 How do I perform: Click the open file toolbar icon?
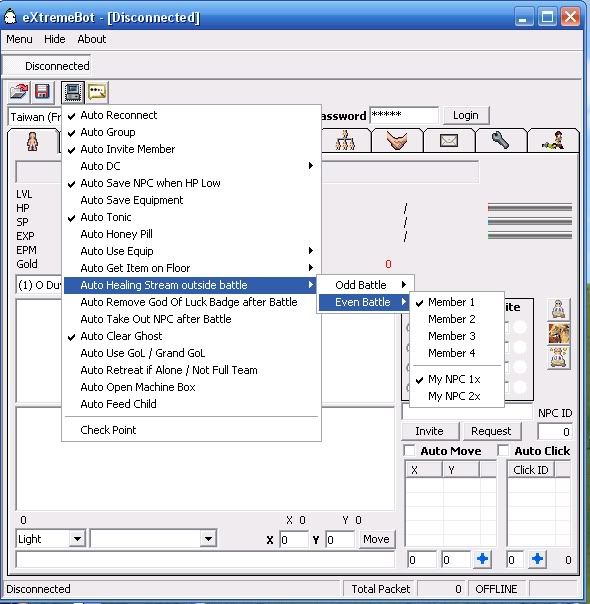pos(19,92)
